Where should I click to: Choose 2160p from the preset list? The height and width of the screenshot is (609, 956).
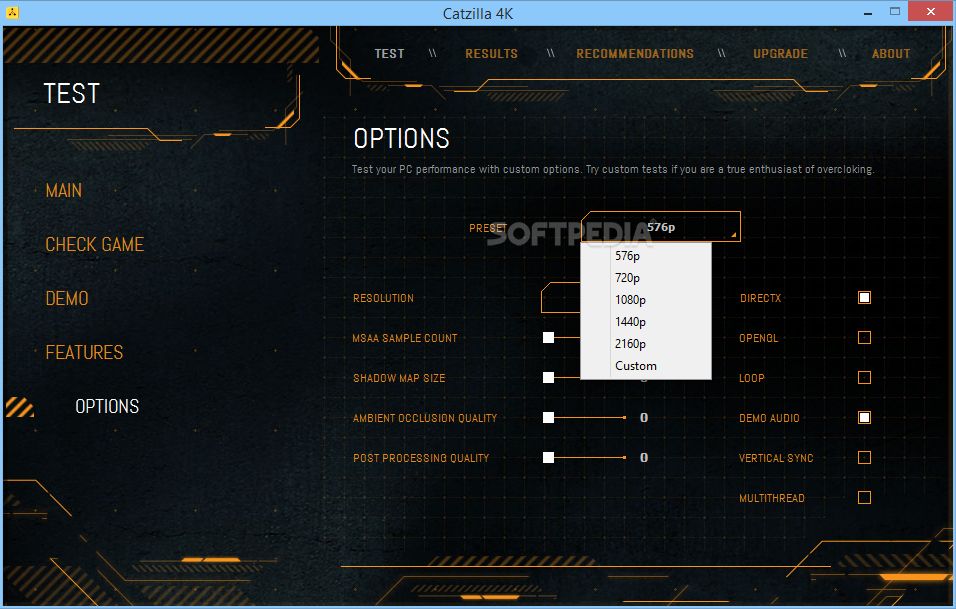[x=646, y=344]
